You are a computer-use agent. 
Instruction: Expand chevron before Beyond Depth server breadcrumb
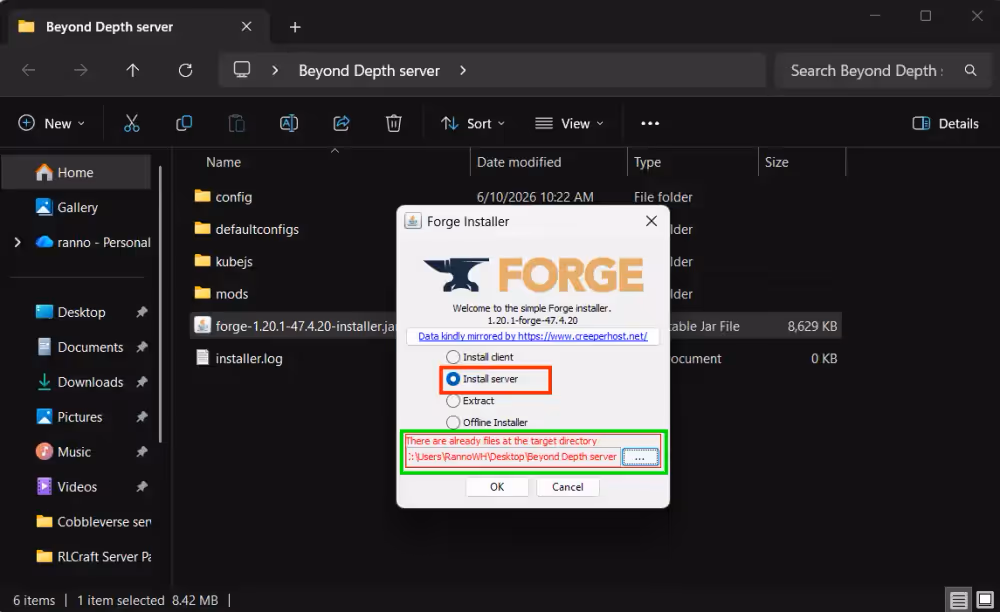coord(275,70)
